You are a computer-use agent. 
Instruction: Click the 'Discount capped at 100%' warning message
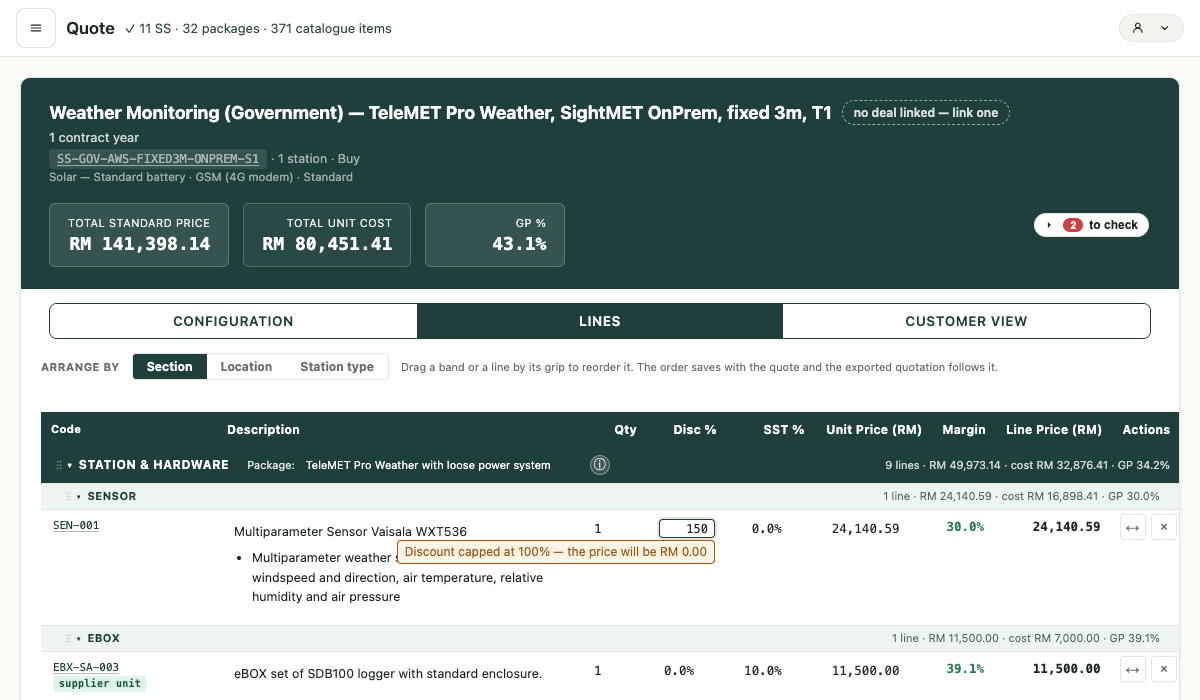(556, 552)
